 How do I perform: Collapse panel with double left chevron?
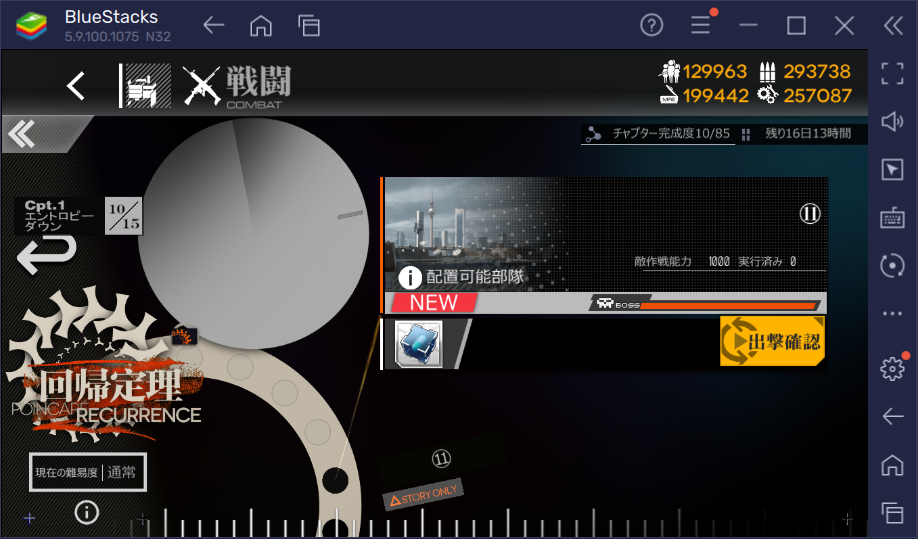tap(22, 133)
